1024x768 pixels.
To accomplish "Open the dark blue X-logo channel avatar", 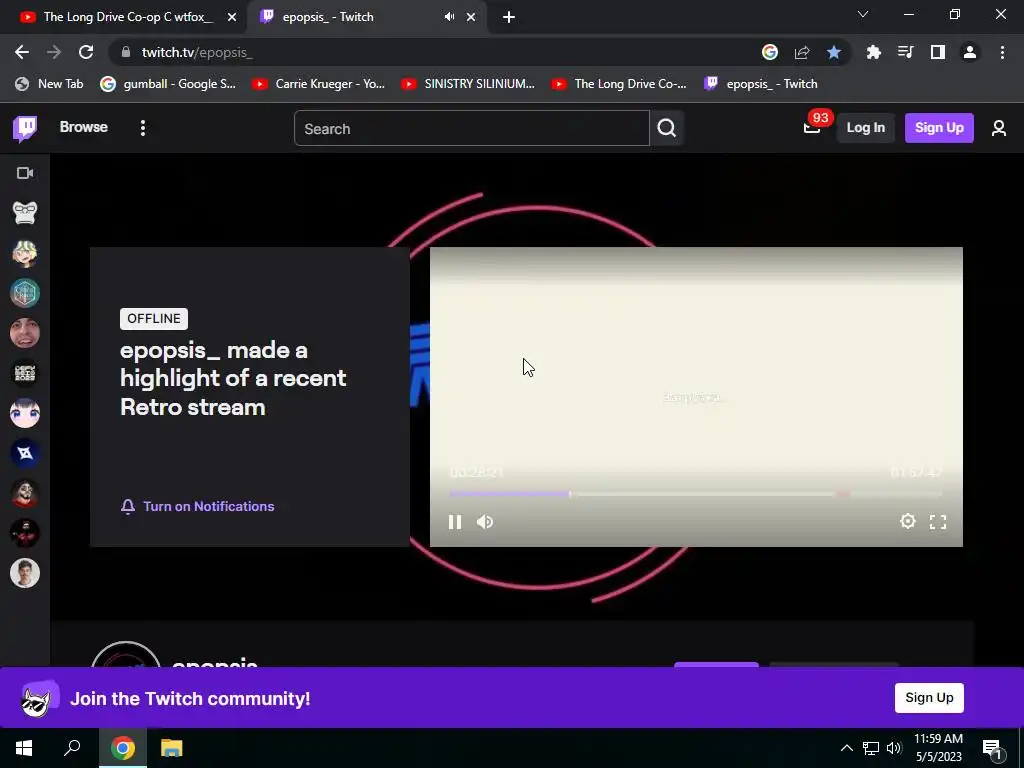I will [x=25, y=453].
